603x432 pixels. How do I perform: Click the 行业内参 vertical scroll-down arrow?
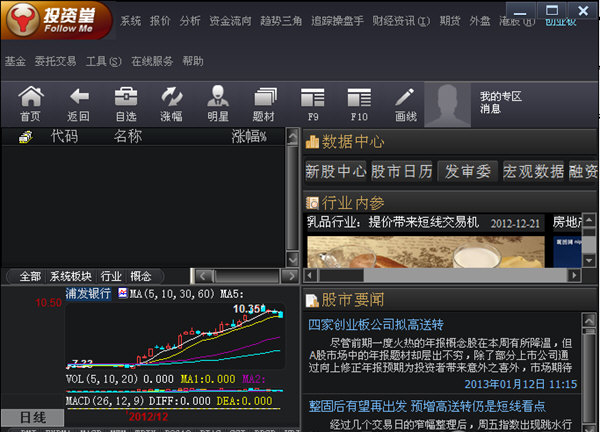pos(589,260)
